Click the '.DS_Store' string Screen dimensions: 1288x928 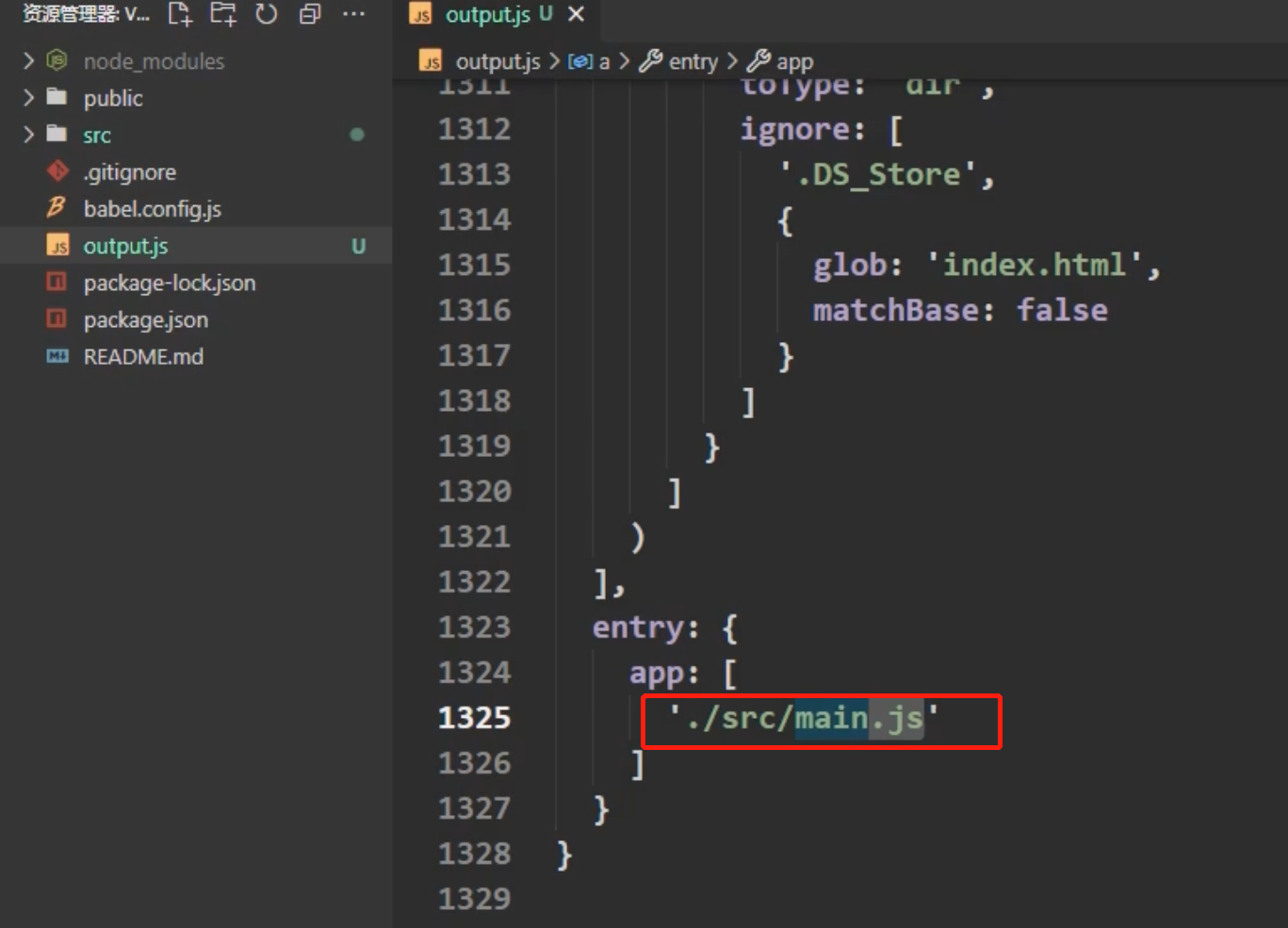point(877,174)
